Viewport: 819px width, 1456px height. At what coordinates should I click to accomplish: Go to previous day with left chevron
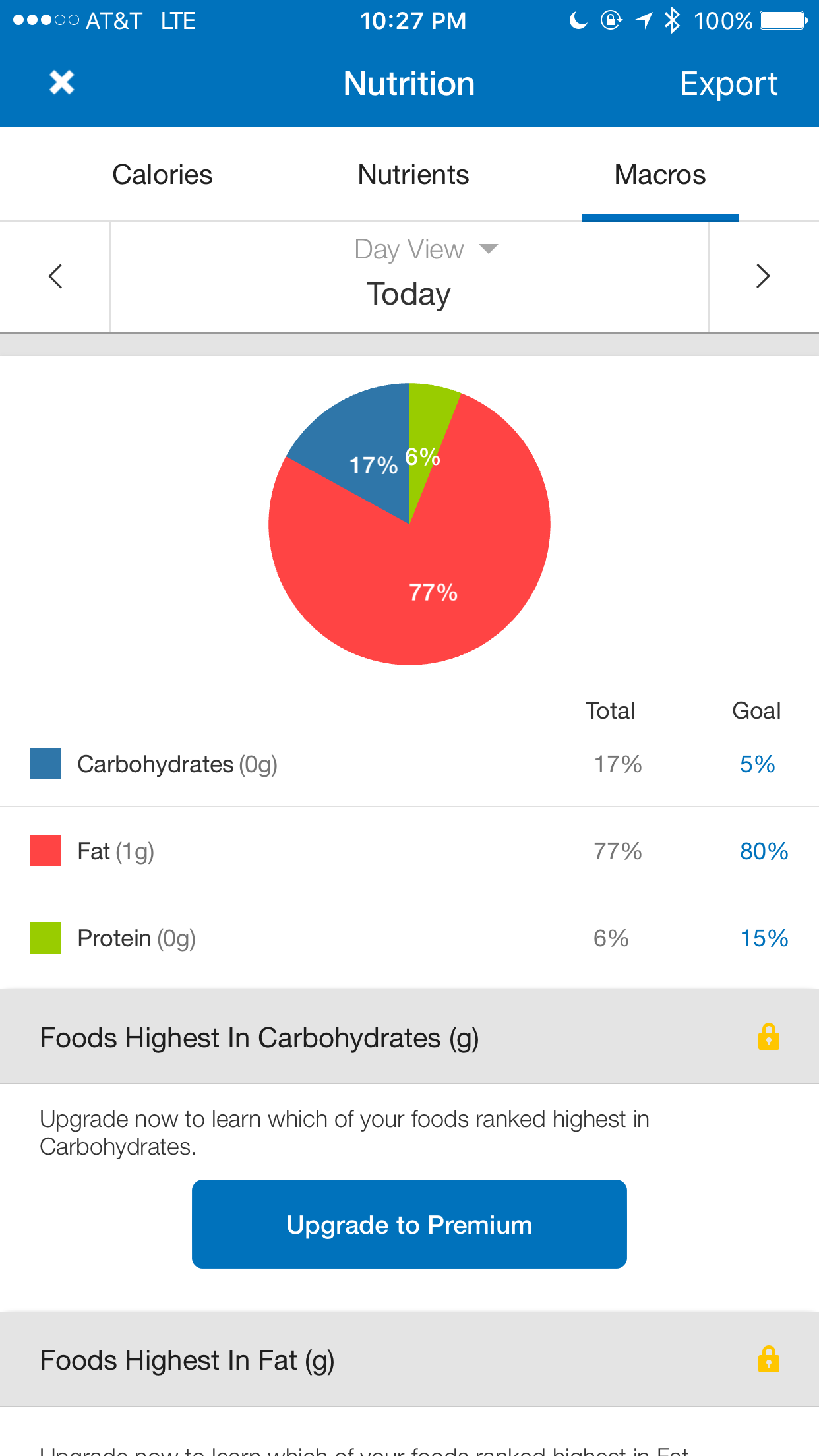pos(55,276)
